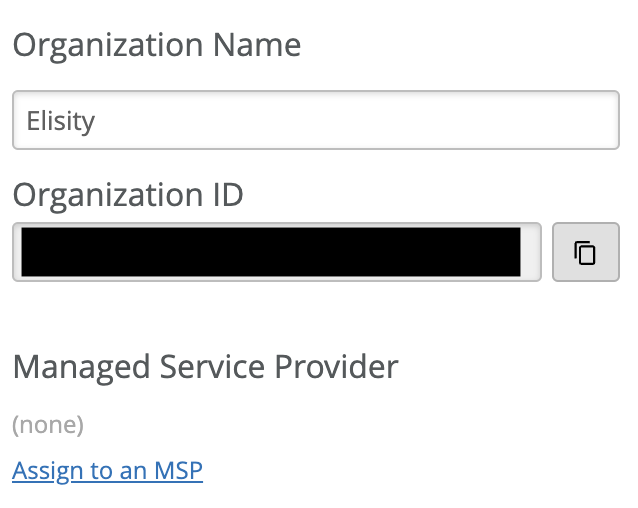638x508 pixels.
Task: Click the copy Organization ID icon
Action: point(585,252)
